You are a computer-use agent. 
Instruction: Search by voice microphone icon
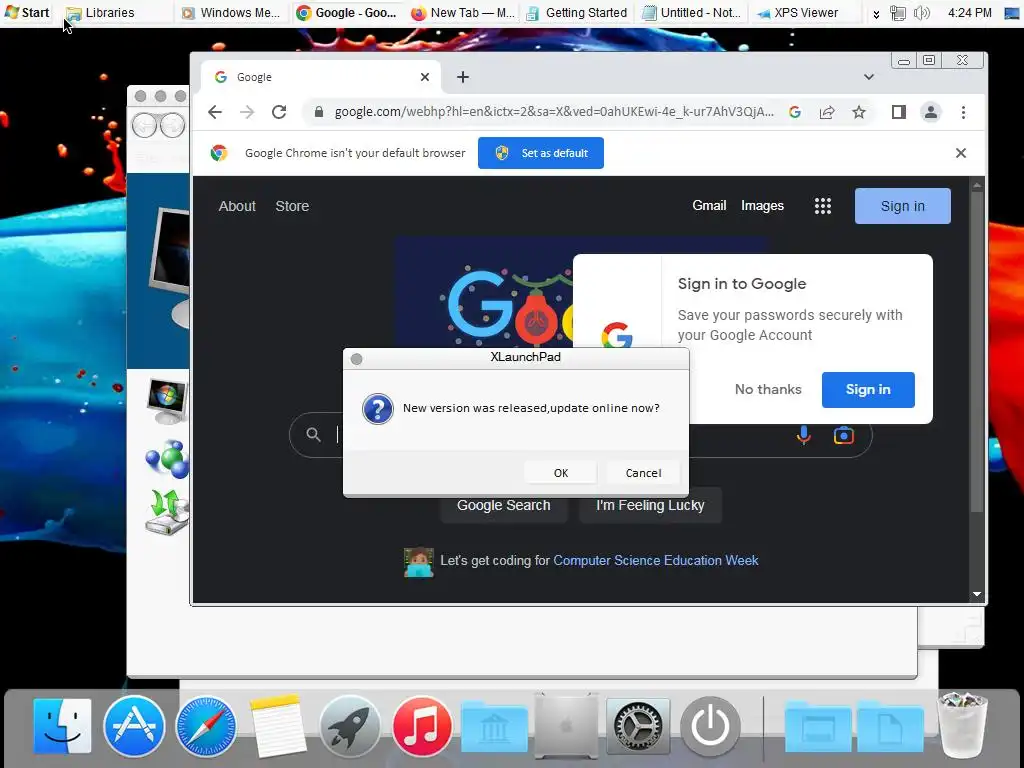(x=804, y=435)
